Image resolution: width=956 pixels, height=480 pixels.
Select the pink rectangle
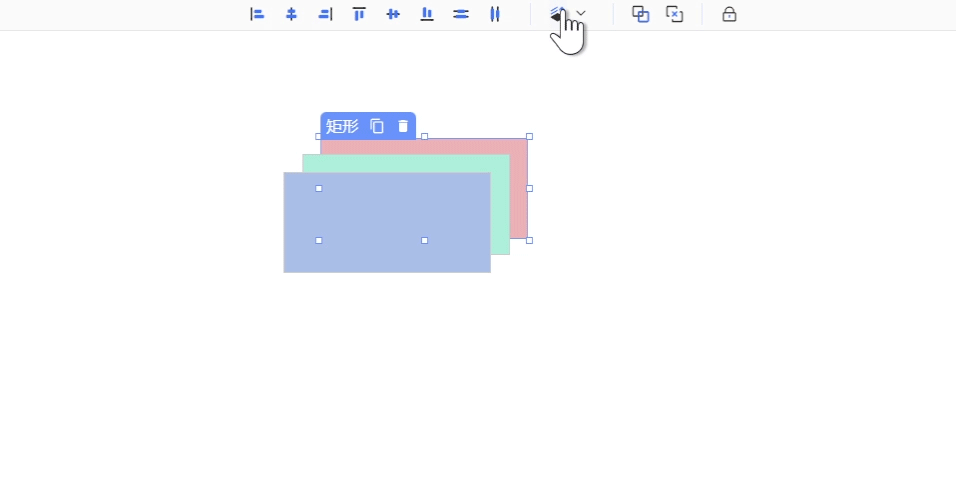pyautogui.click(x=518, y=189)
